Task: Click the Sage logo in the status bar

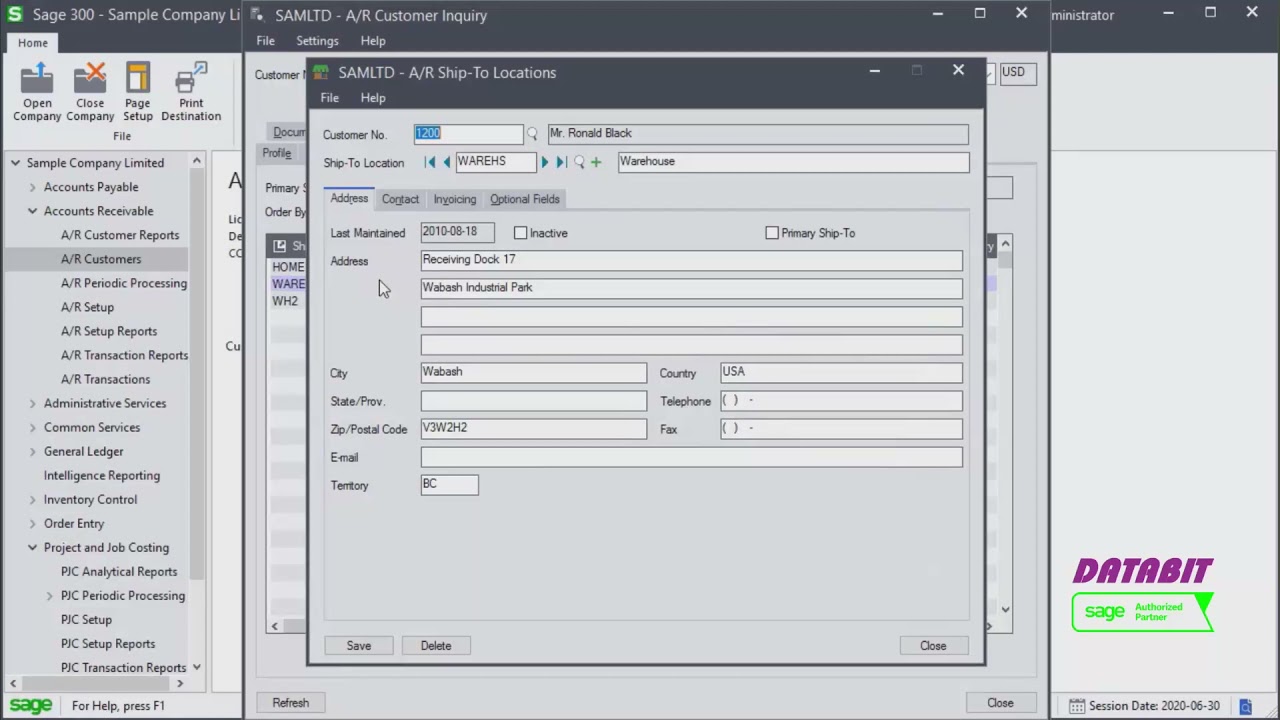Action: pos(31,706)
